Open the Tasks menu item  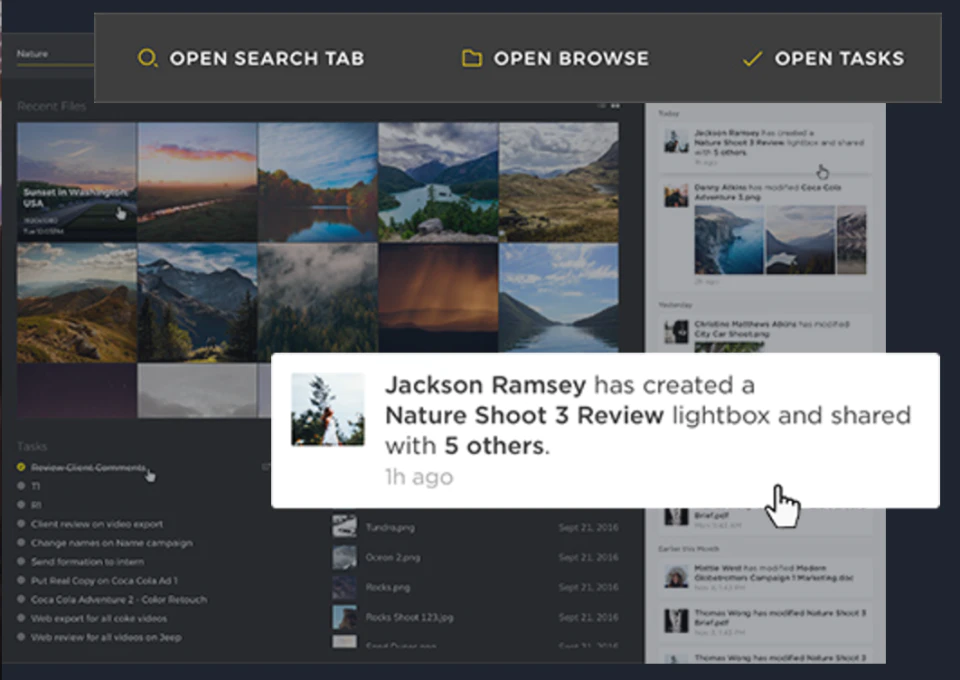point(839,58)
